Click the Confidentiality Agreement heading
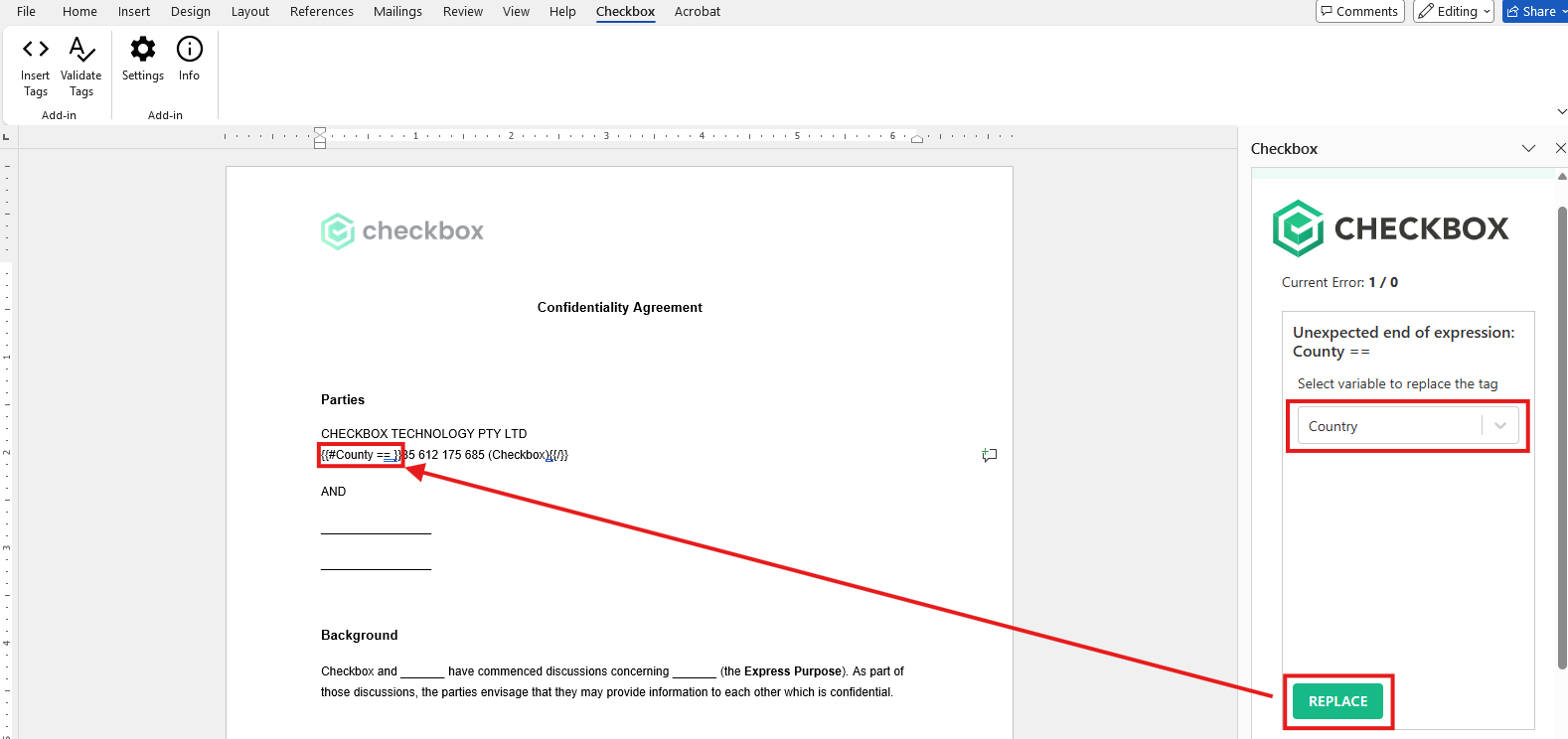 pyautogui.click(x=619, y=308)
